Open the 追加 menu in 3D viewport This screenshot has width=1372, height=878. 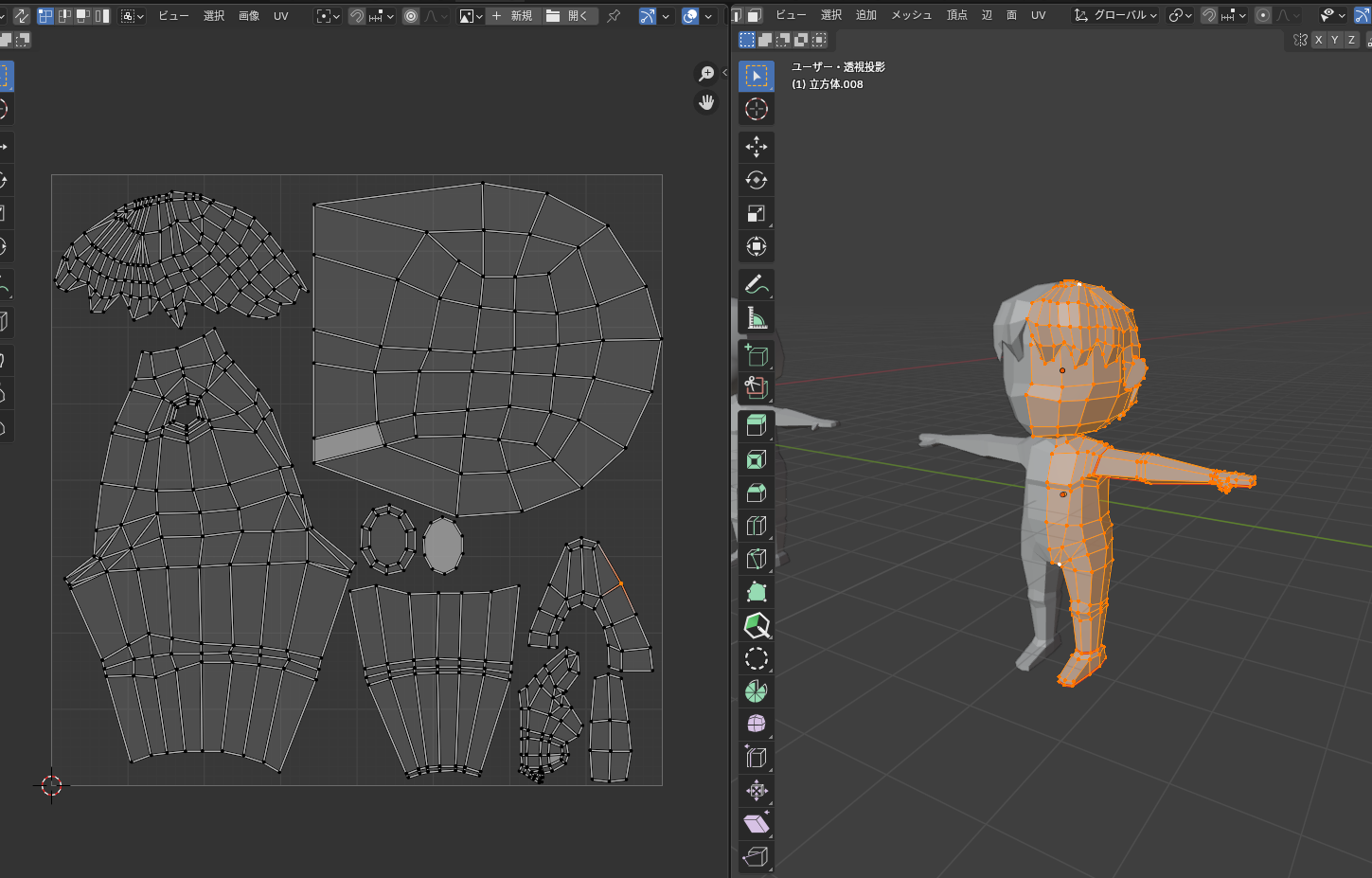(865, 15)
